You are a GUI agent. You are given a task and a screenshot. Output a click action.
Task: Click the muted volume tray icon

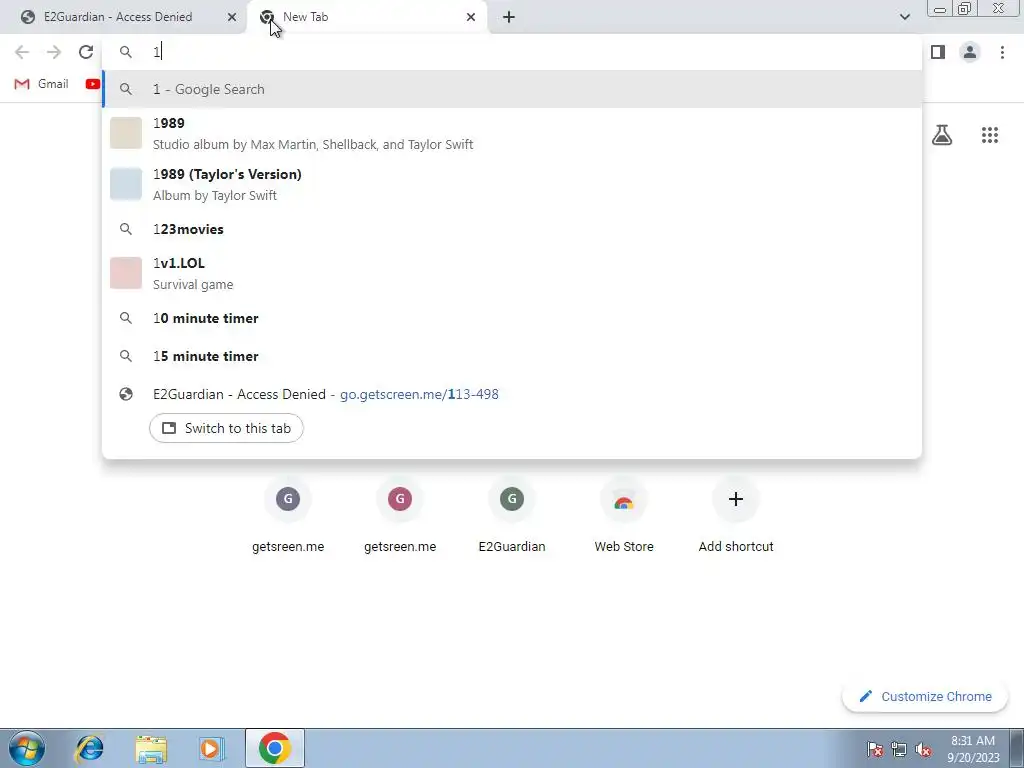pyautogui.click(x=923, y=749)
